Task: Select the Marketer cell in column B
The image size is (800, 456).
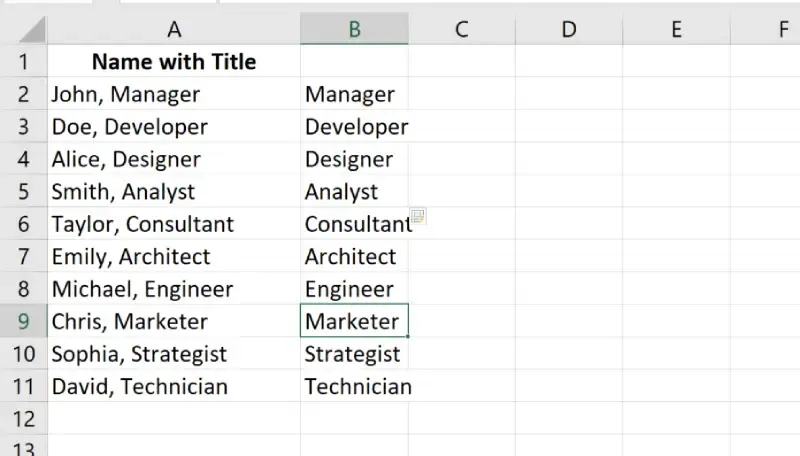Action: coord(354,321)
